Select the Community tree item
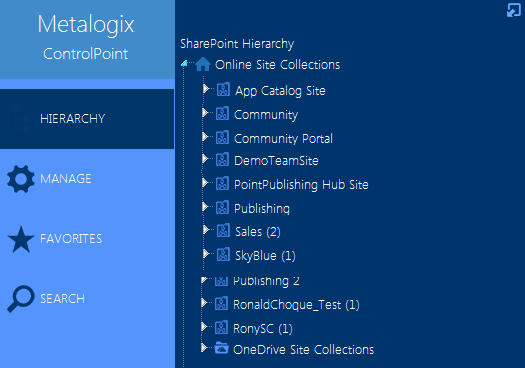 tap(266, 115)
